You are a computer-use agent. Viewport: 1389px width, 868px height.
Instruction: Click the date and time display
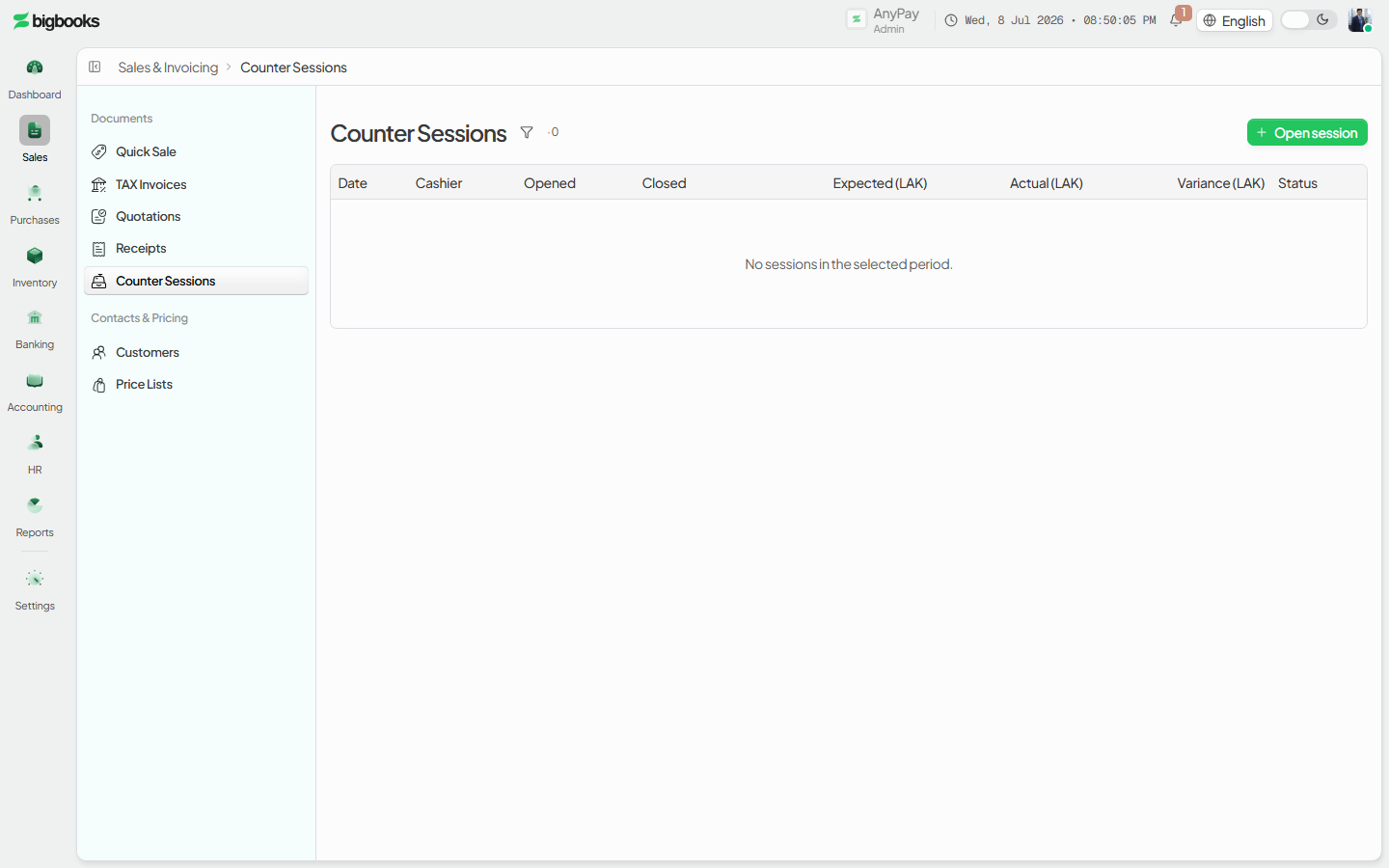tap(1060, 20)
